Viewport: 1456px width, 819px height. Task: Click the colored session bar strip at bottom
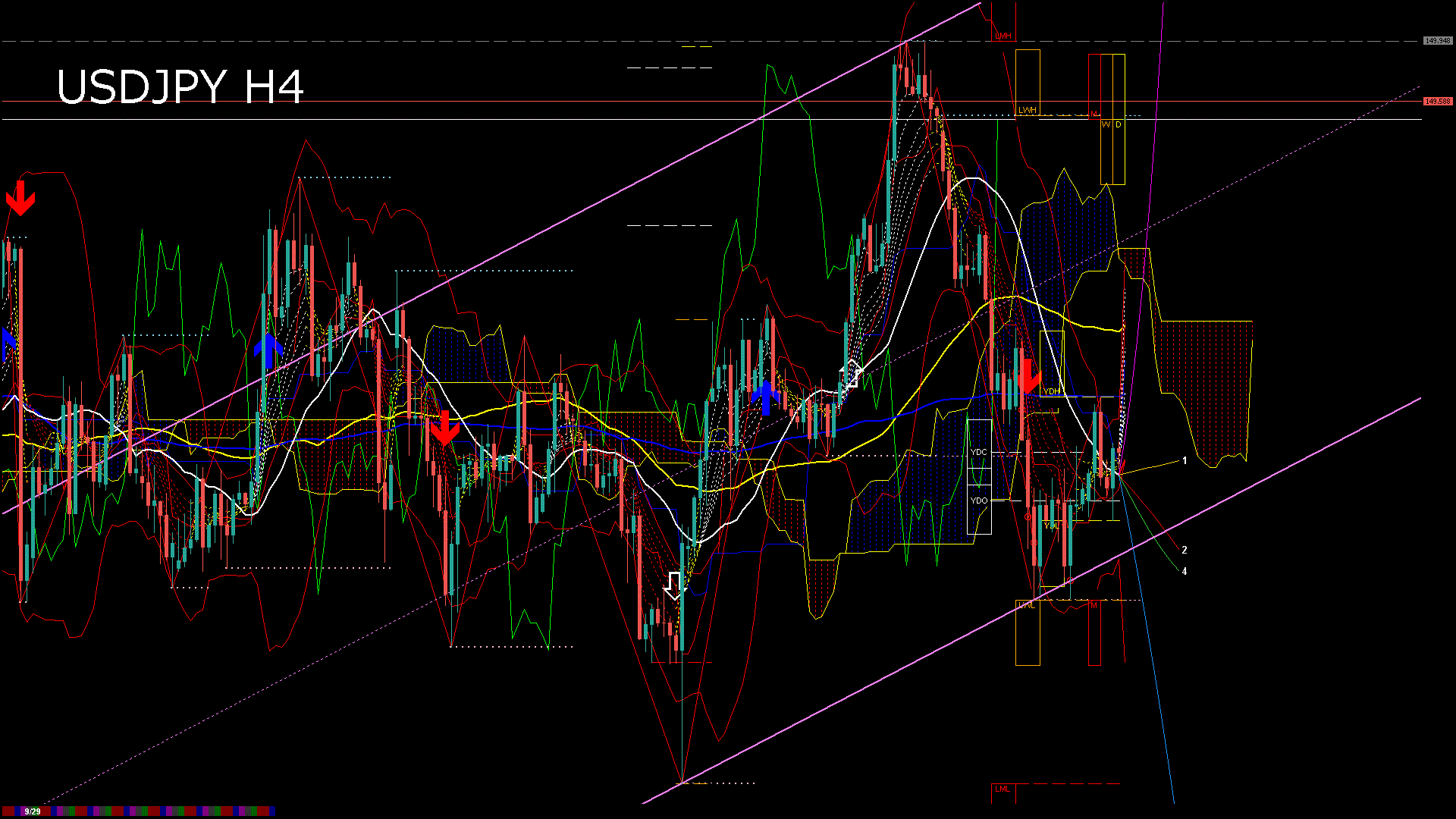coord(152,811)
